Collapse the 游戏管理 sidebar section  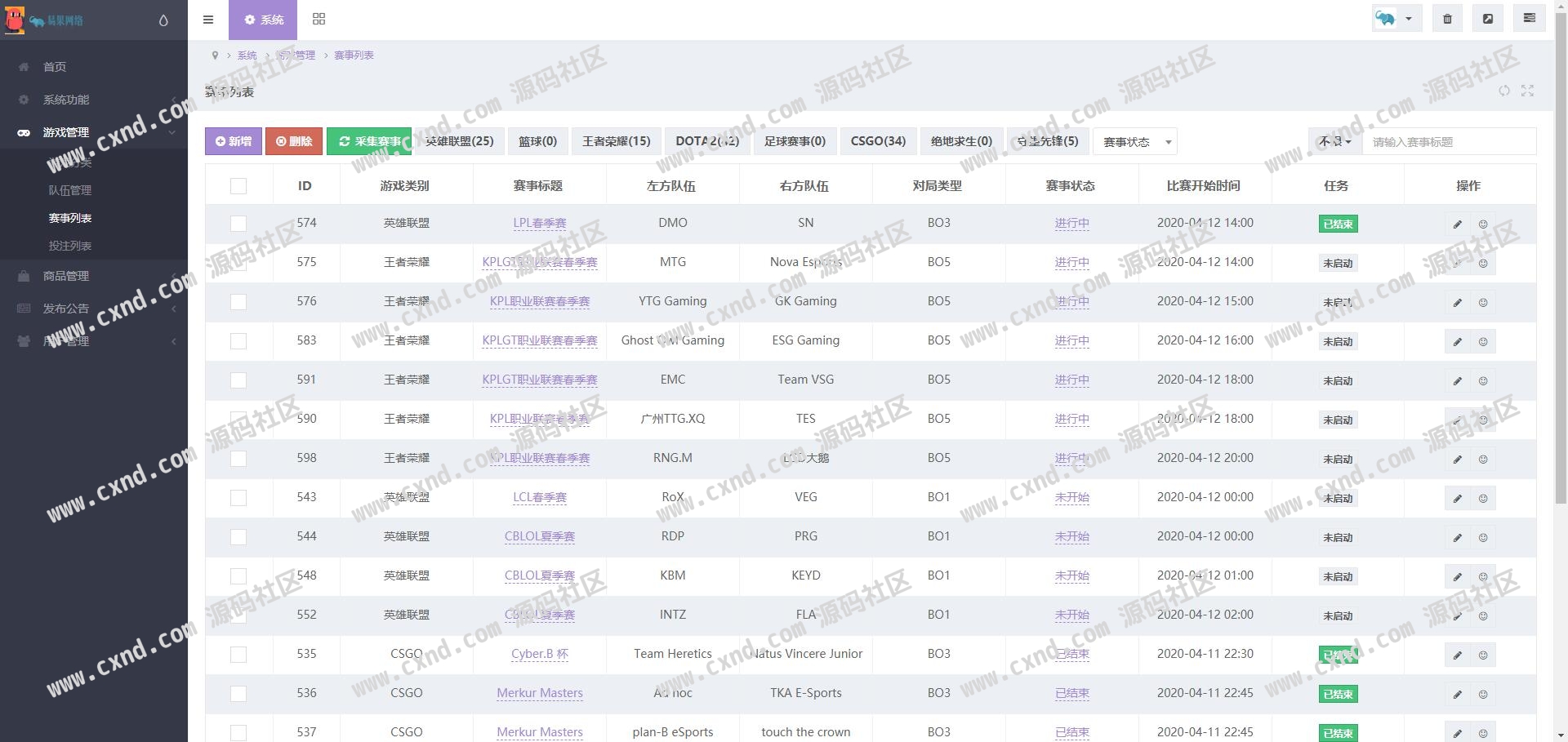click(x=94, y=132)
